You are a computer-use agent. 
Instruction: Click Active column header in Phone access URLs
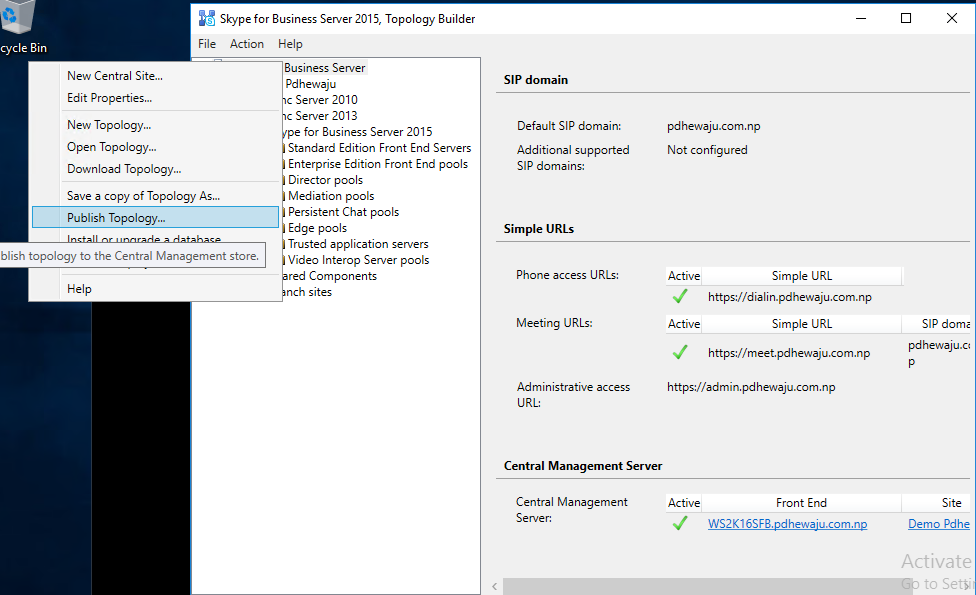click(x=683, y=276)
